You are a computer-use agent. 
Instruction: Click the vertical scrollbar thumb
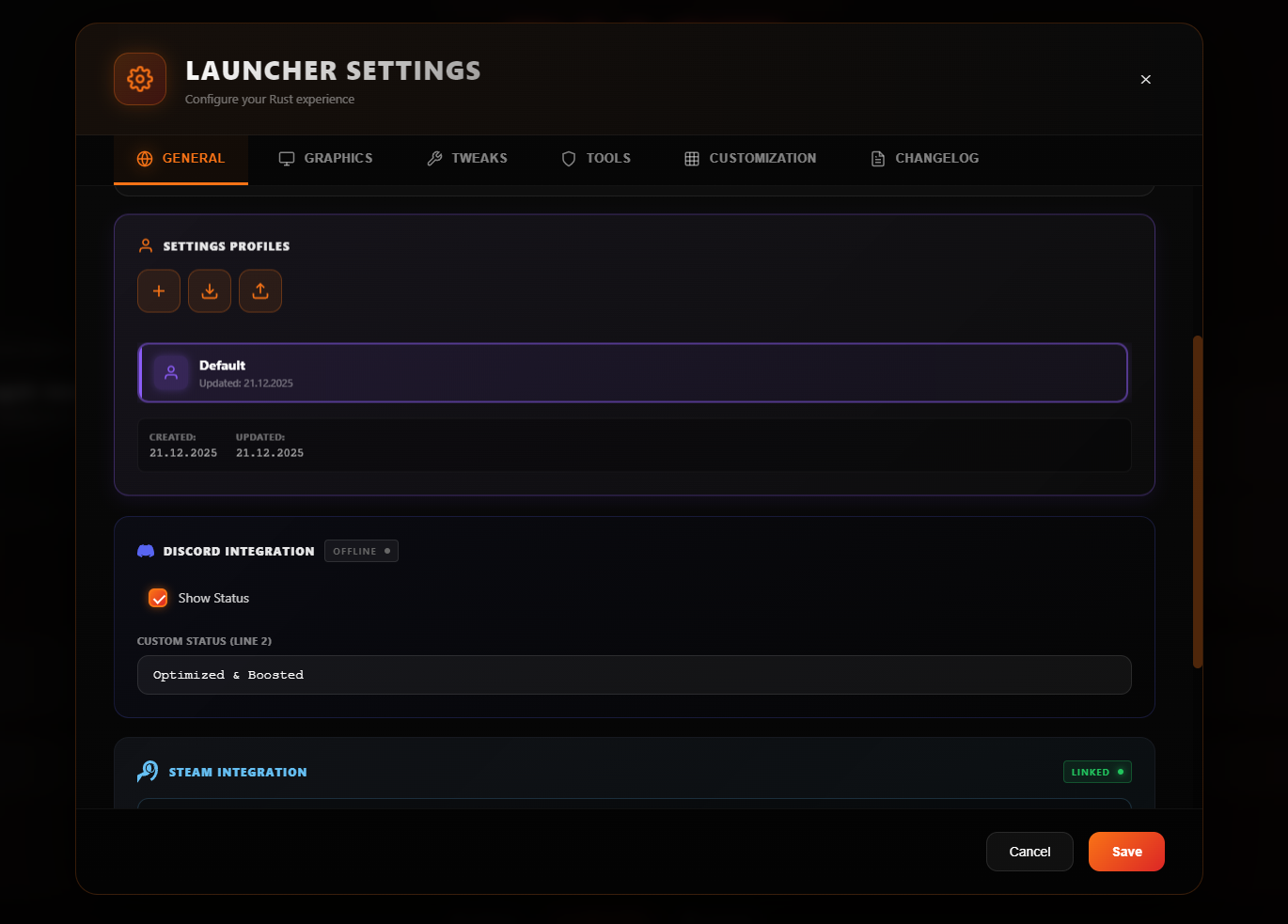coord(1197,501)
